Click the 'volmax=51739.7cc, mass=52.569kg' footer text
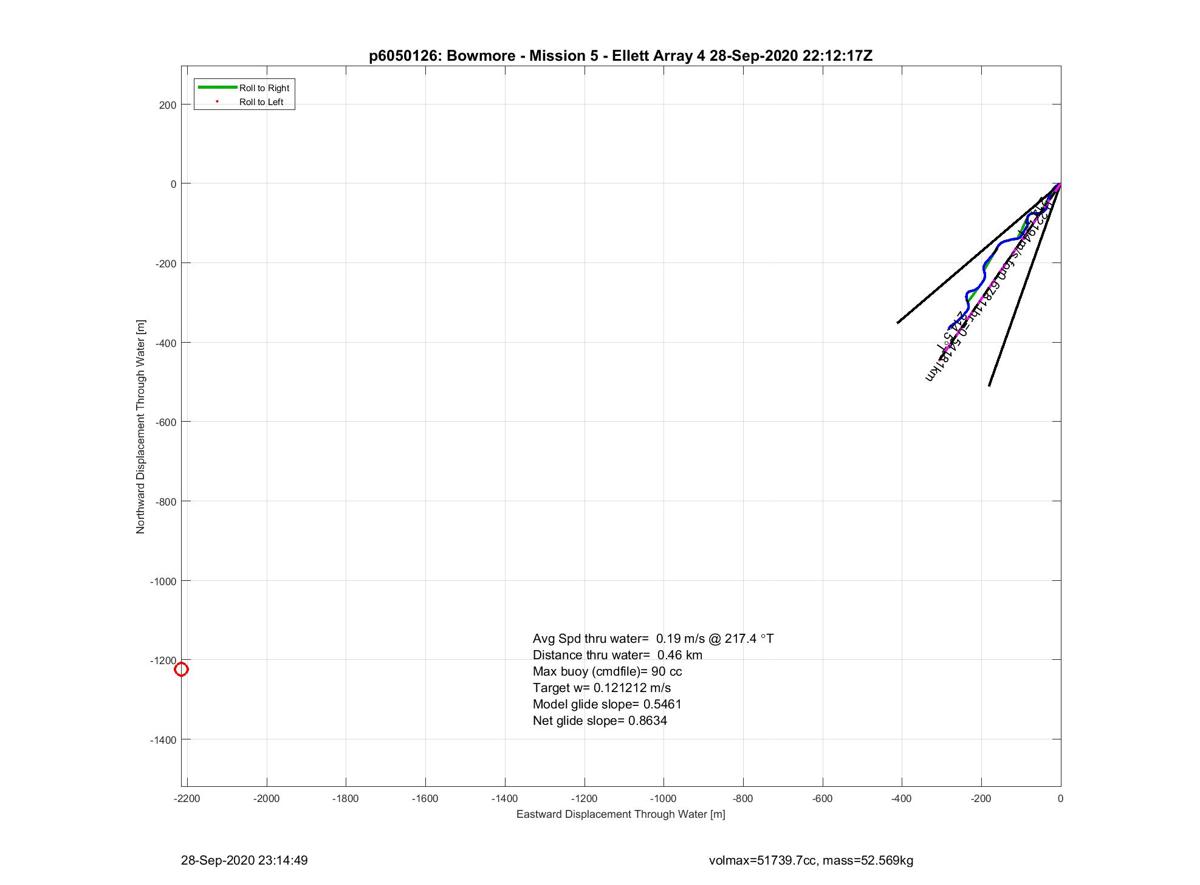 811,860
